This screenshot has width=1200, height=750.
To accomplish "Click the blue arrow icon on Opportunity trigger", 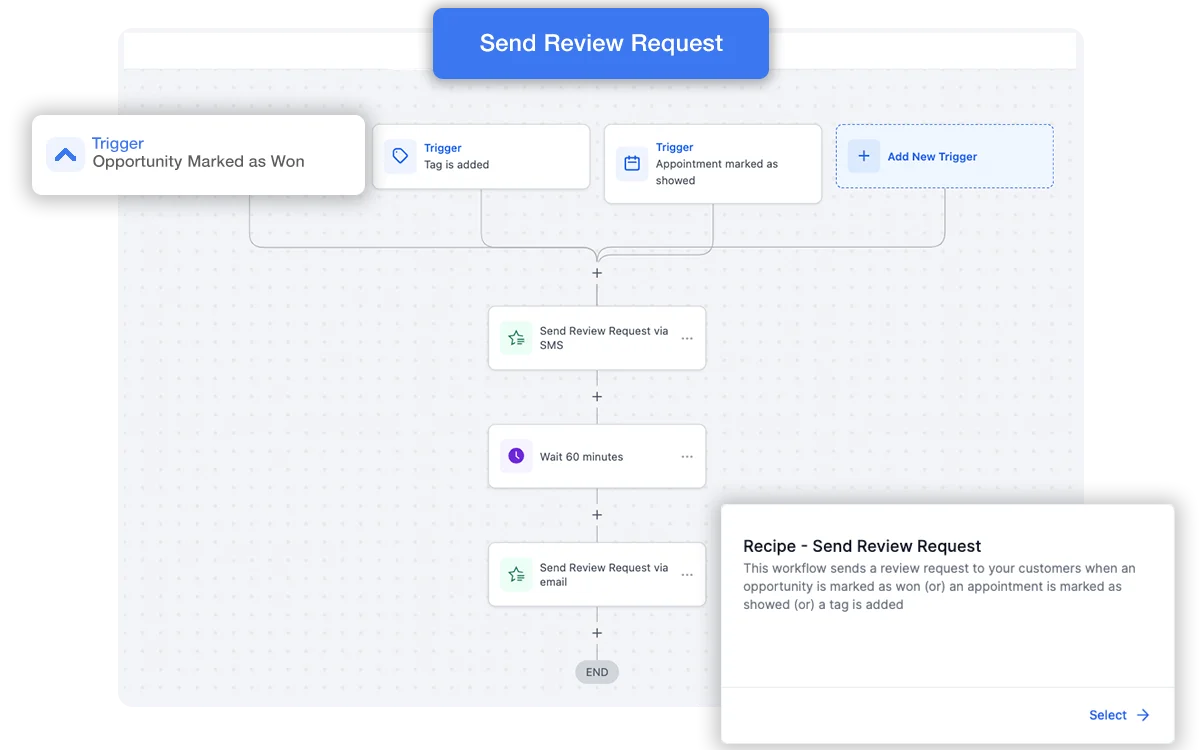I will point(65,155).
